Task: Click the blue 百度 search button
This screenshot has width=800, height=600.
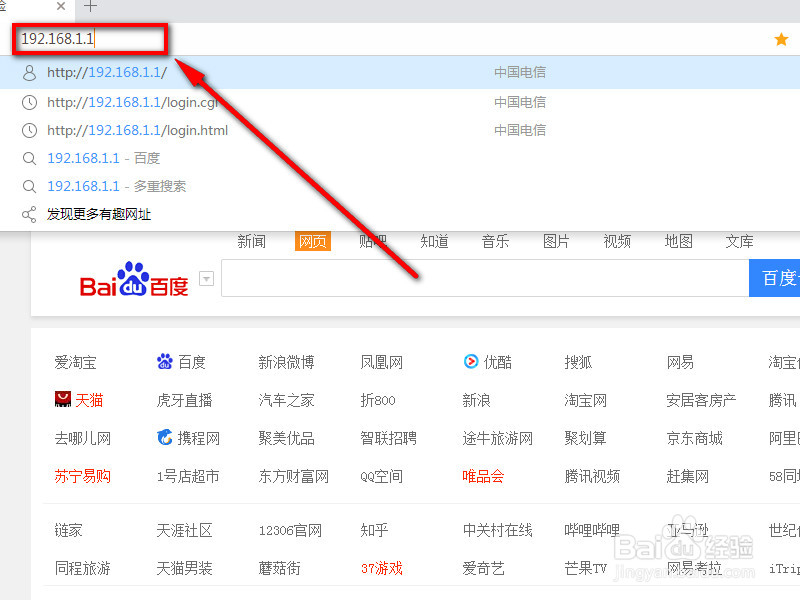Action: coord(776,278)
